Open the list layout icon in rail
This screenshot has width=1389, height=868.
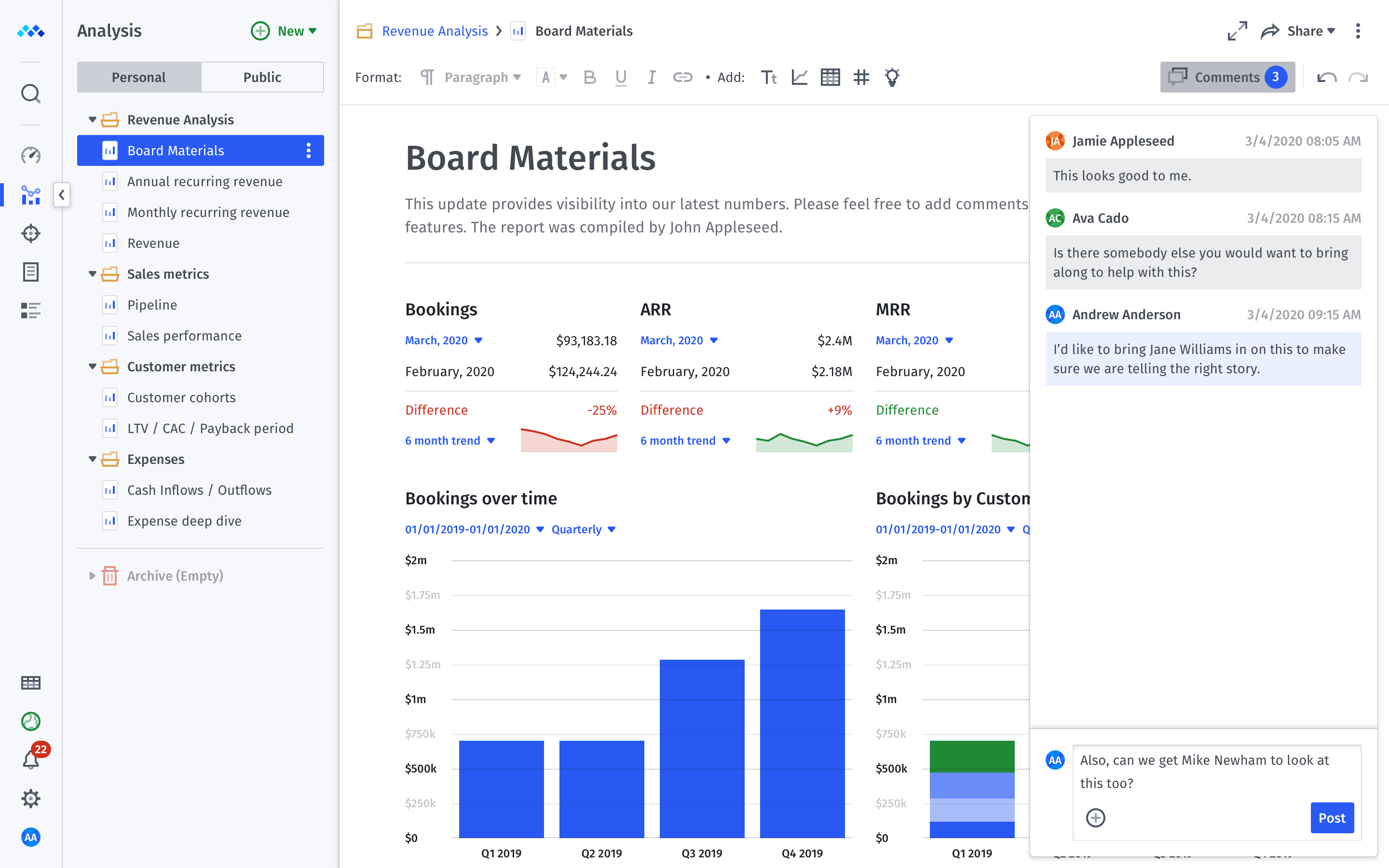(x=30, y=310)
